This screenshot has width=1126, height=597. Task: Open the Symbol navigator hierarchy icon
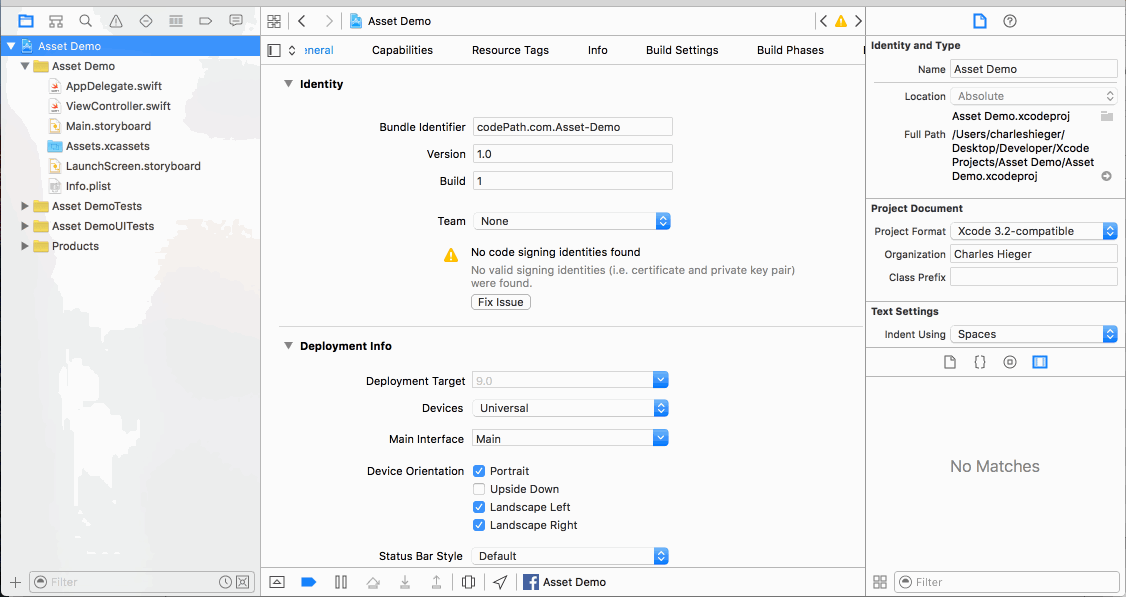pyautogui.click(x=56, y=21)
